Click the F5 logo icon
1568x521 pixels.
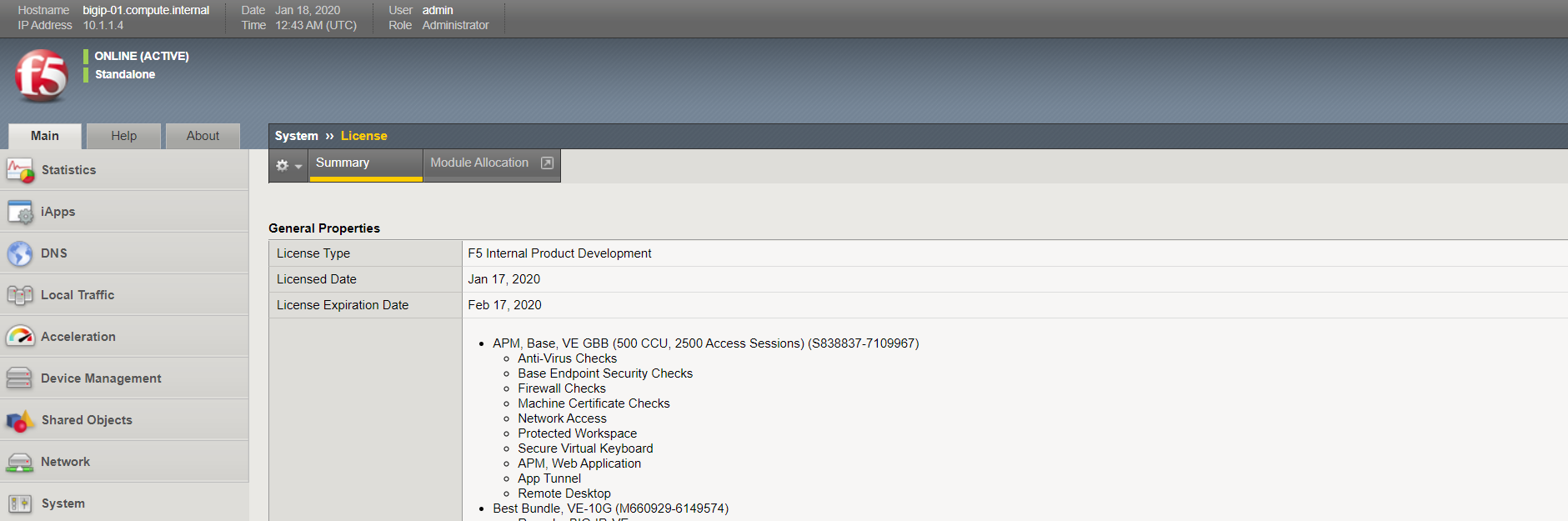pos(41,76)
